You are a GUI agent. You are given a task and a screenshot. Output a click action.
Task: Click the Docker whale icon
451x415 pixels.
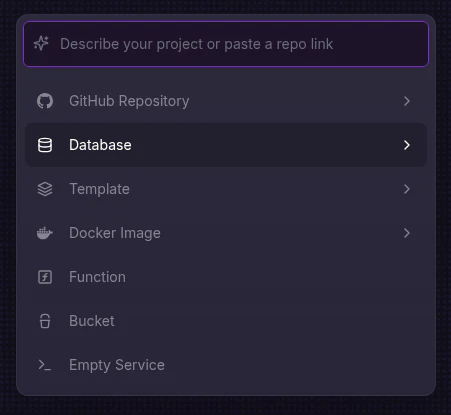[x=45, y=233]
